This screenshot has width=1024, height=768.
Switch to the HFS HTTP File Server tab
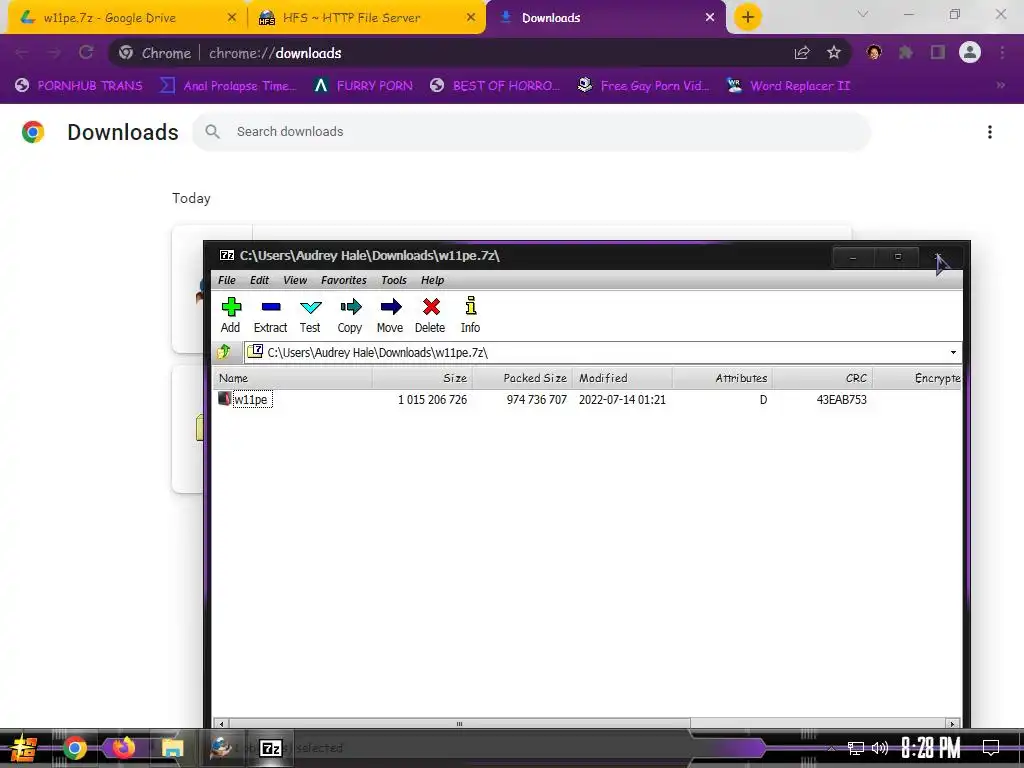coord(366,18)
